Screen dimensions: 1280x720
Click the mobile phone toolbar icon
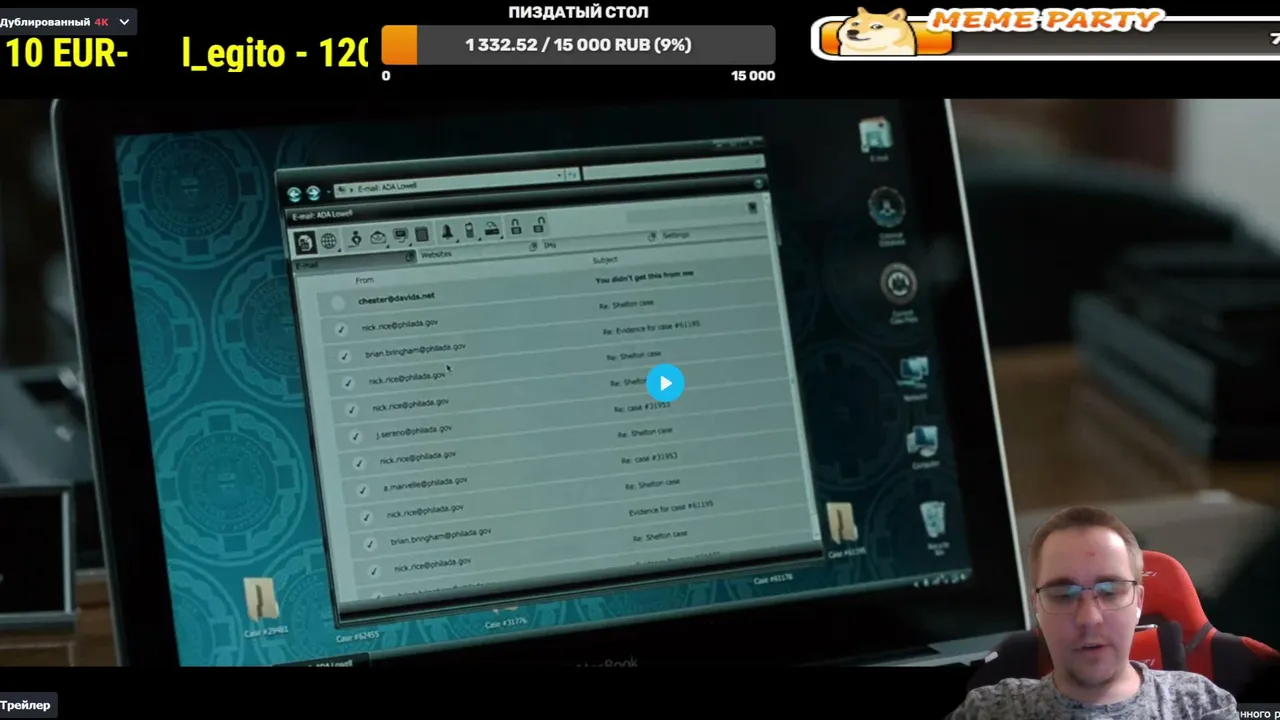pos(469,231)
